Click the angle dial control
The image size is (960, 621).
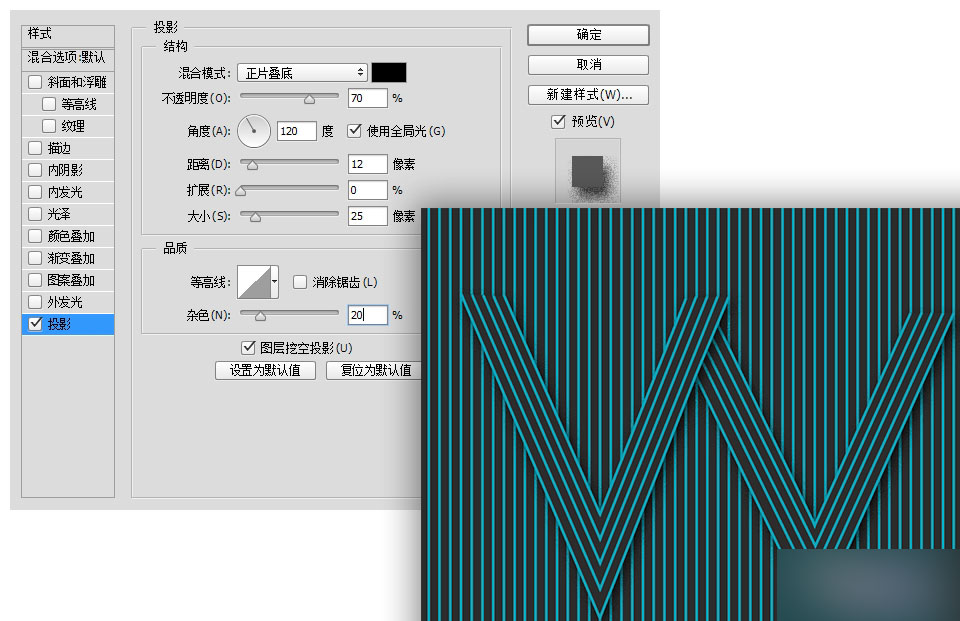coord(253,131)
